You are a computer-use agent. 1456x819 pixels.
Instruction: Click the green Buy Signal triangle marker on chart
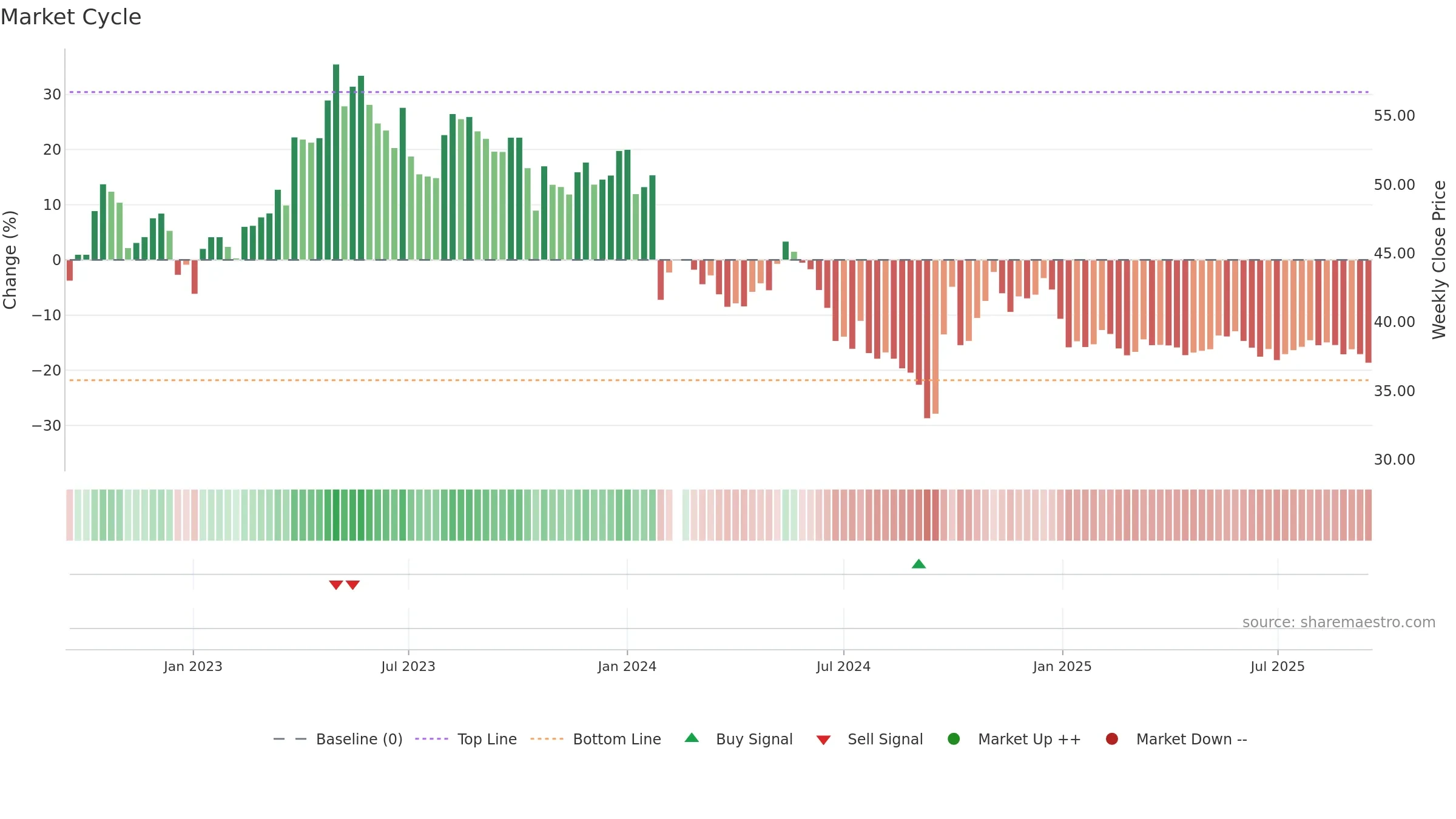tap(918, 564)
